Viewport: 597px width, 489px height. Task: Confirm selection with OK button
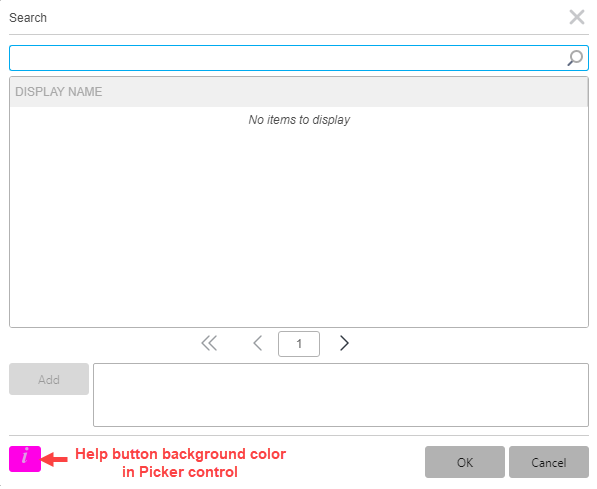tap(465, 462)
